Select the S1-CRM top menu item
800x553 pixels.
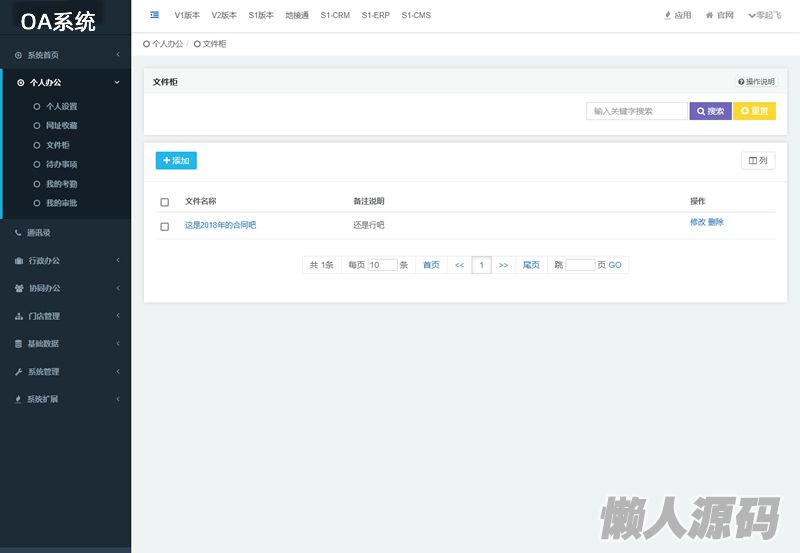335,15
